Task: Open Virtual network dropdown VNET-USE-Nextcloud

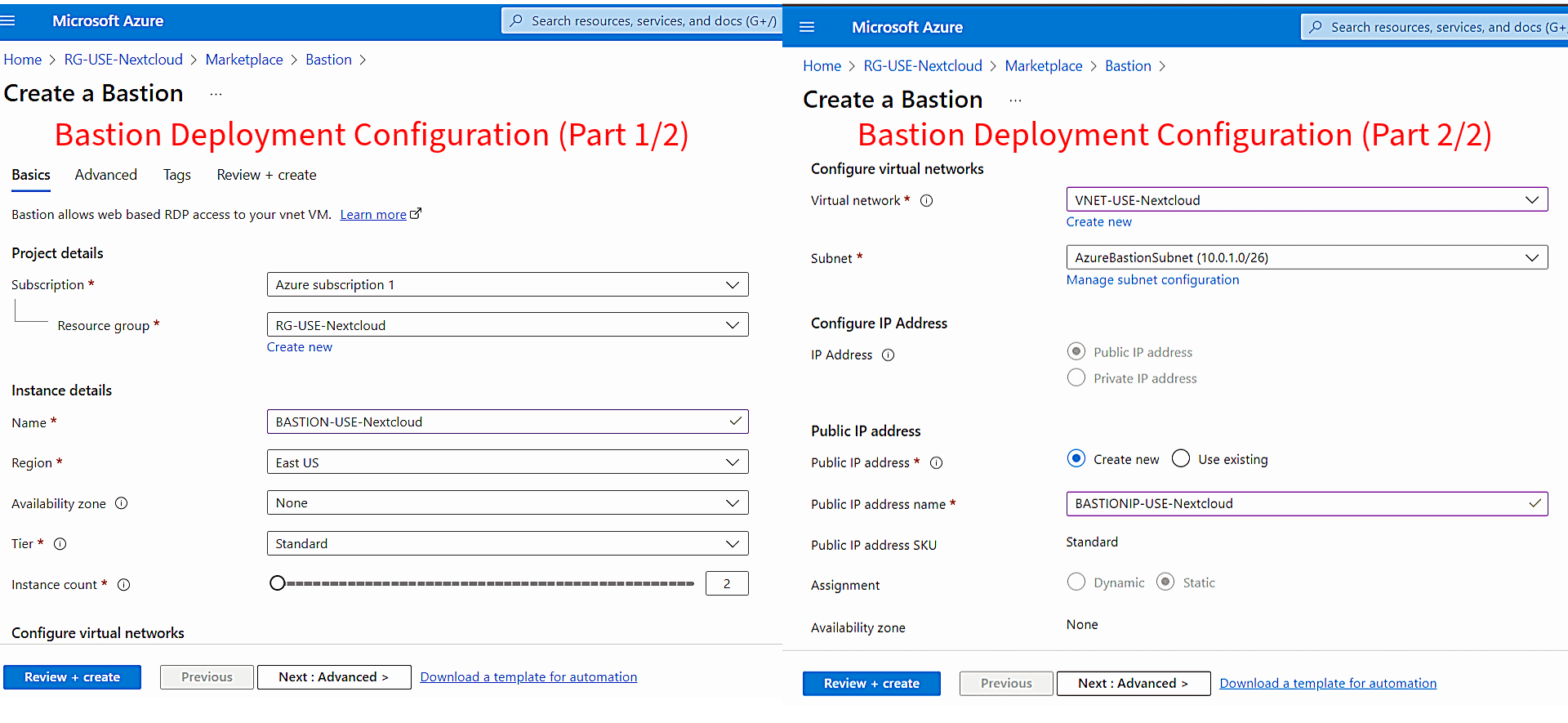Action: pyautogui.click(x=1307, y=200)
